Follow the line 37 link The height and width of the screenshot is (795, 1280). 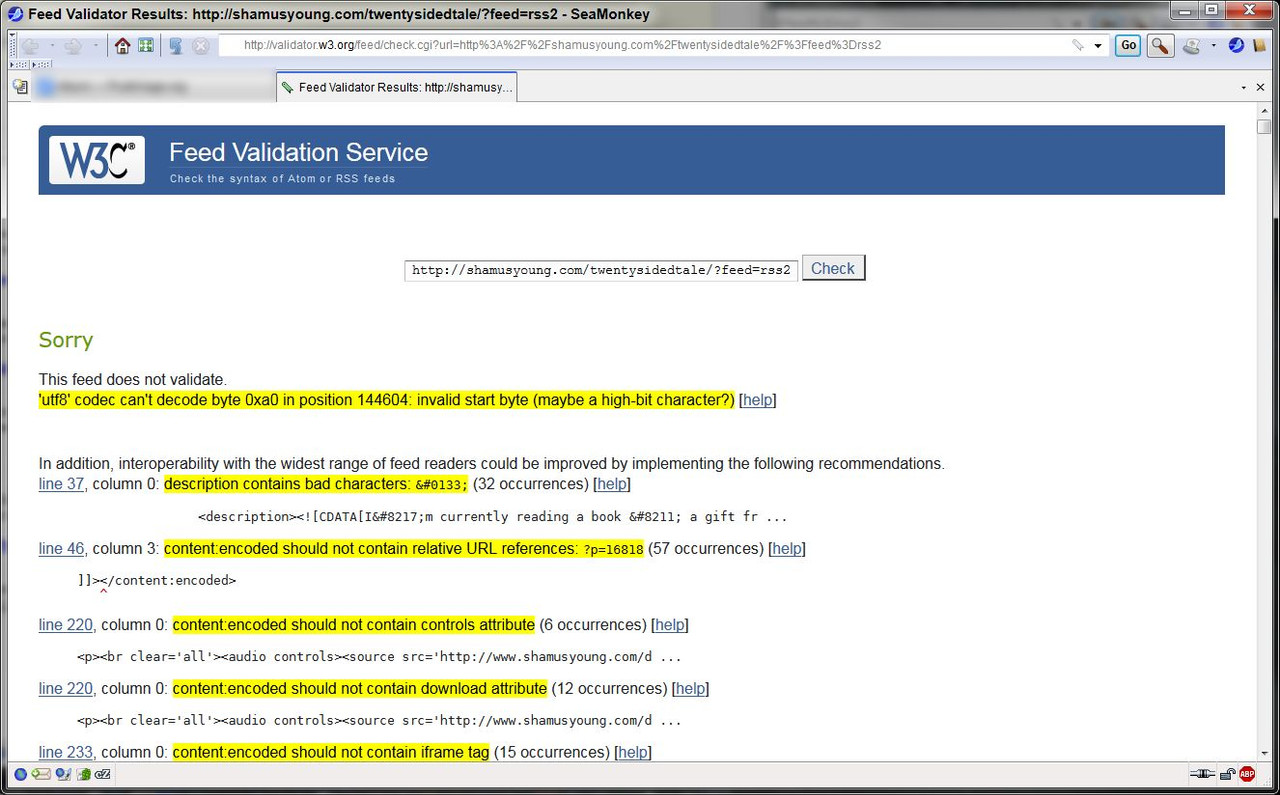(60, 483)
